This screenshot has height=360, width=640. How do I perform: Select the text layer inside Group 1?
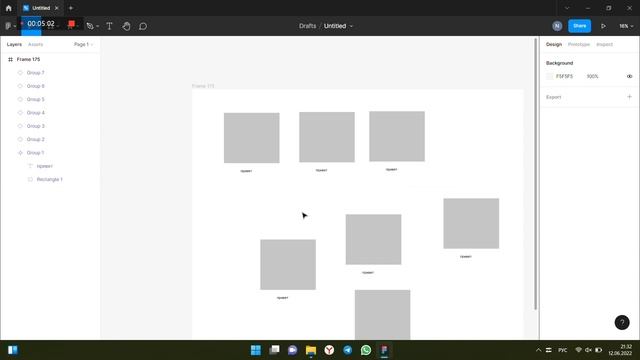click(44, 166)
